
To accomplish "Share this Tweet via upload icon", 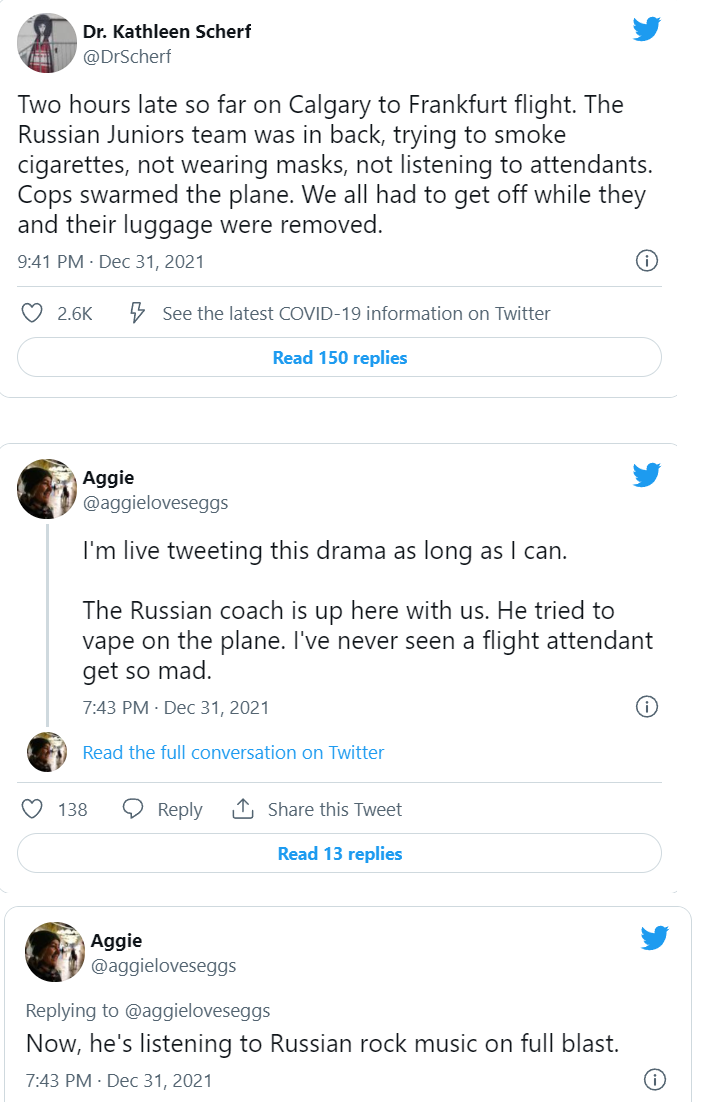I will coord(242,809).
